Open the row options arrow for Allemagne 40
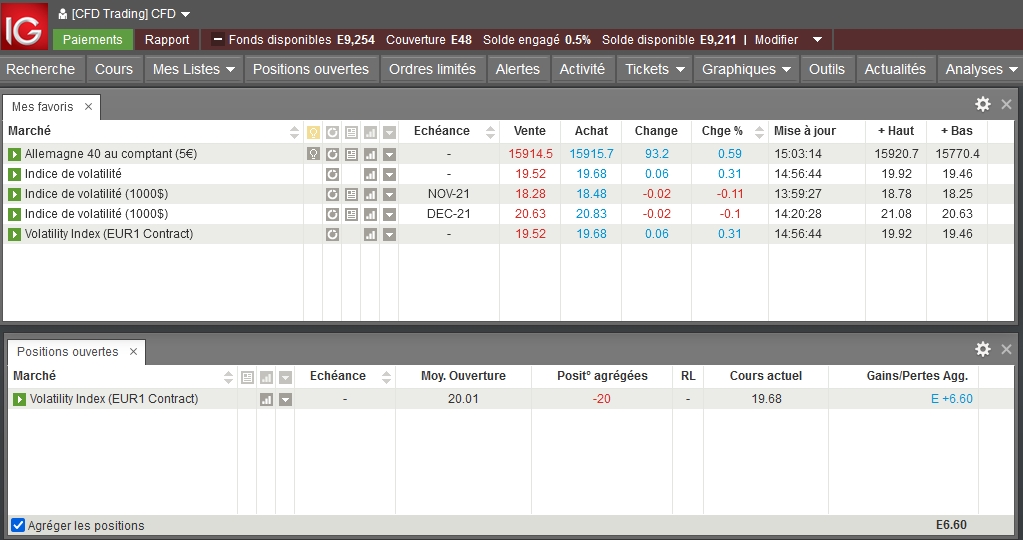 pyautogui.click(x=389, y=154)
